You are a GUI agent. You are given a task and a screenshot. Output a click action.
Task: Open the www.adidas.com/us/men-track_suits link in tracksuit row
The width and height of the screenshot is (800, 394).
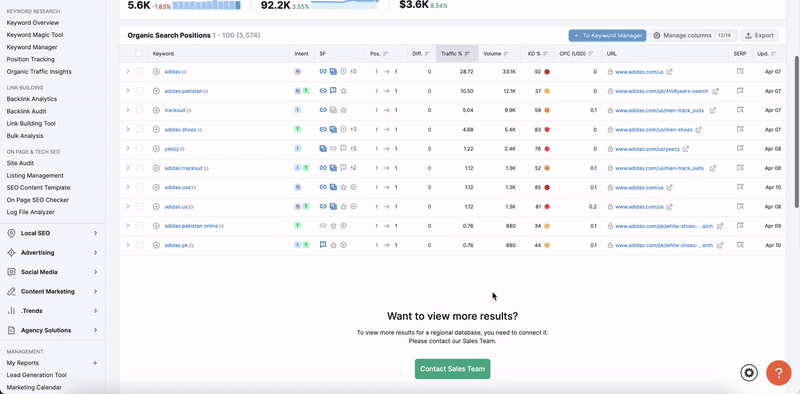pos(659,110)
